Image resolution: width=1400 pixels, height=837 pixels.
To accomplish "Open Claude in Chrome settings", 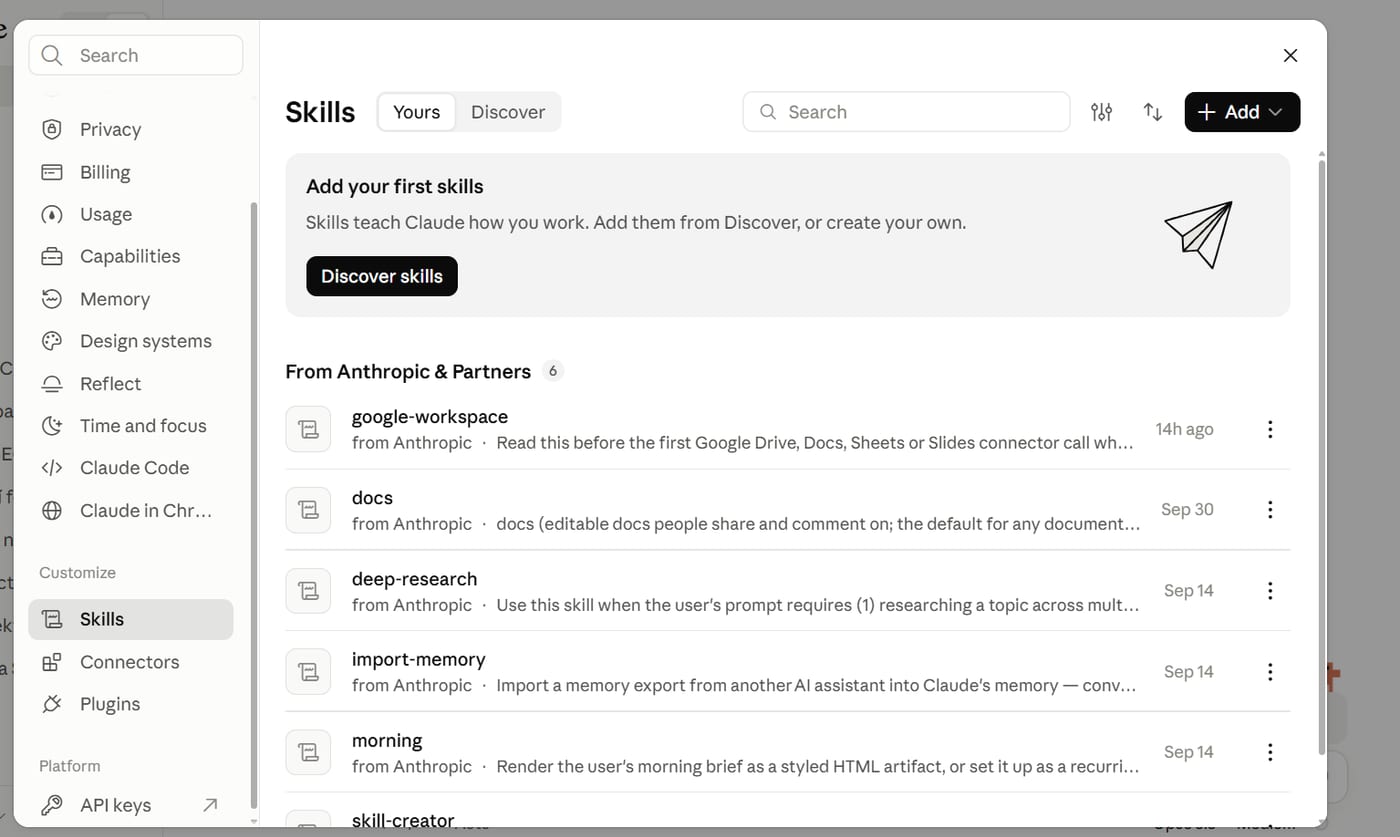I will pyautogui.click(x=131, y=510).
